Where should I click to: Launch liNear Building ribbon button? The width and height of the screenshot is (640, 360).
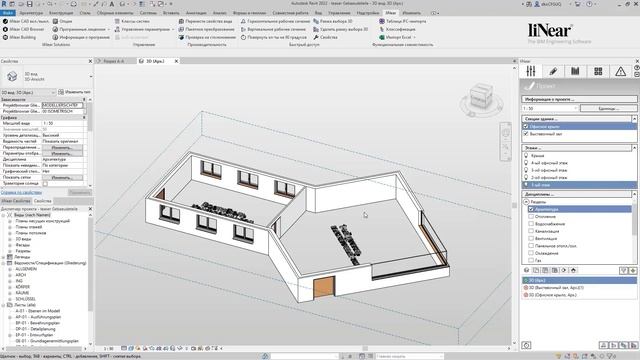coord(19,37)
